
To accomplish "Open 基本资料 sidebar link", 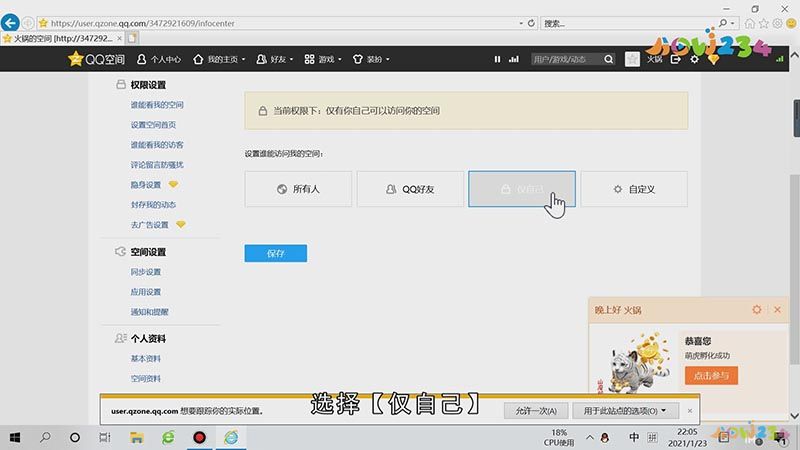I will [145, 359].
